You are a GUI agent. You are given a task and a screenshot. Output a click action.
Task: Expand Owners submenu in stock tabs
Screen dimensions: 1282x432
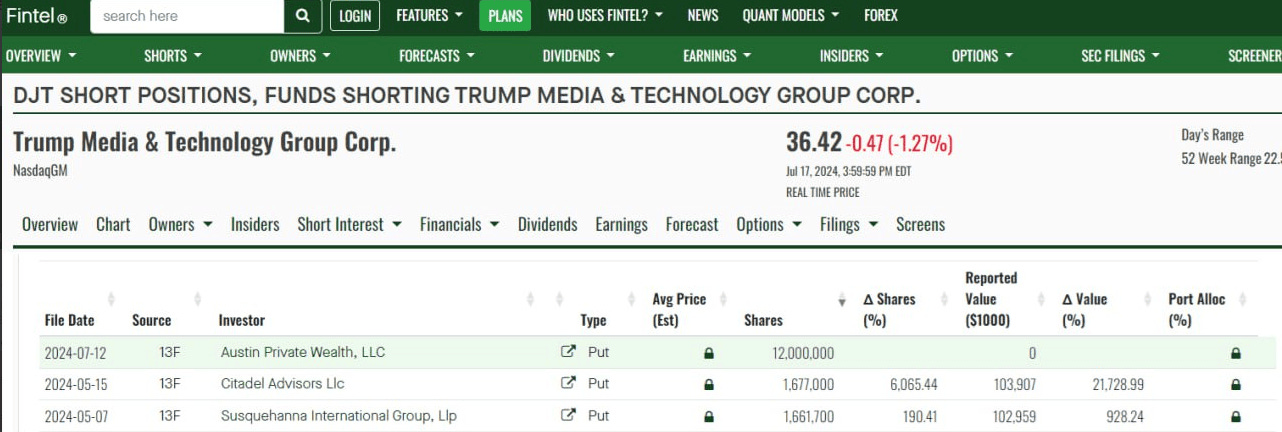click(x=180, y=225)
